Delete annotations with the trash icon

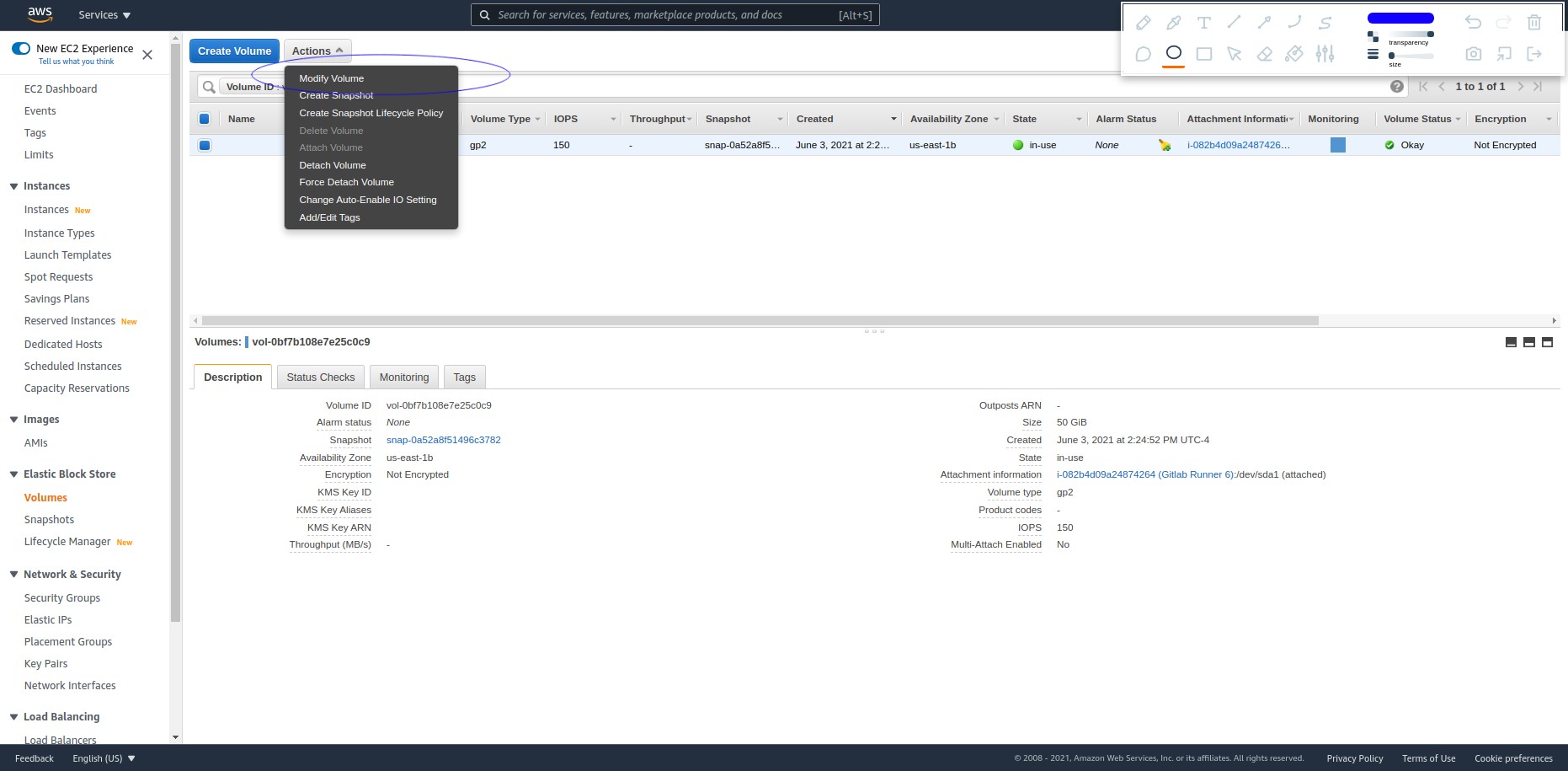[1533, 23]
